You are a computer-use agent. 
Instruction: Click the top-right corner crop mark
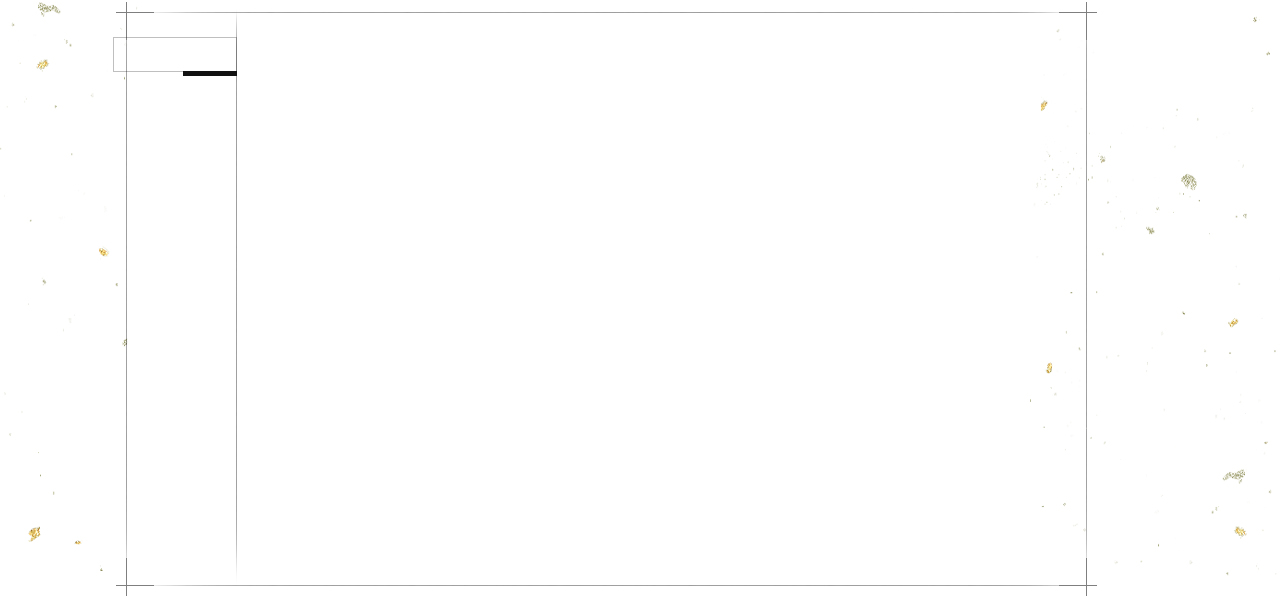coord(1086,13)
